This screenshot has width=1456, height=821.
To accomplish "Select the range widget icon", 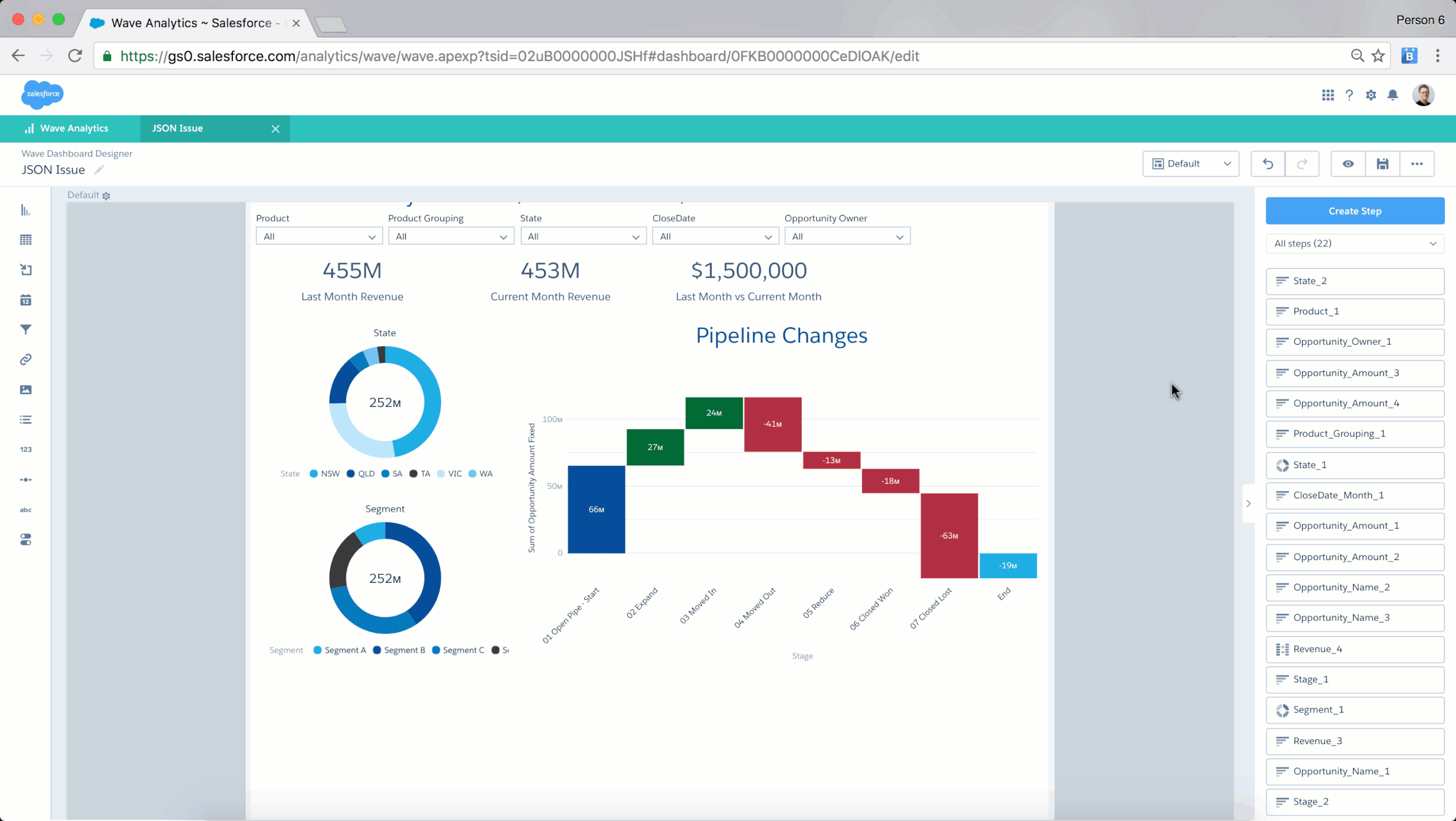I will tap(26, 480).
